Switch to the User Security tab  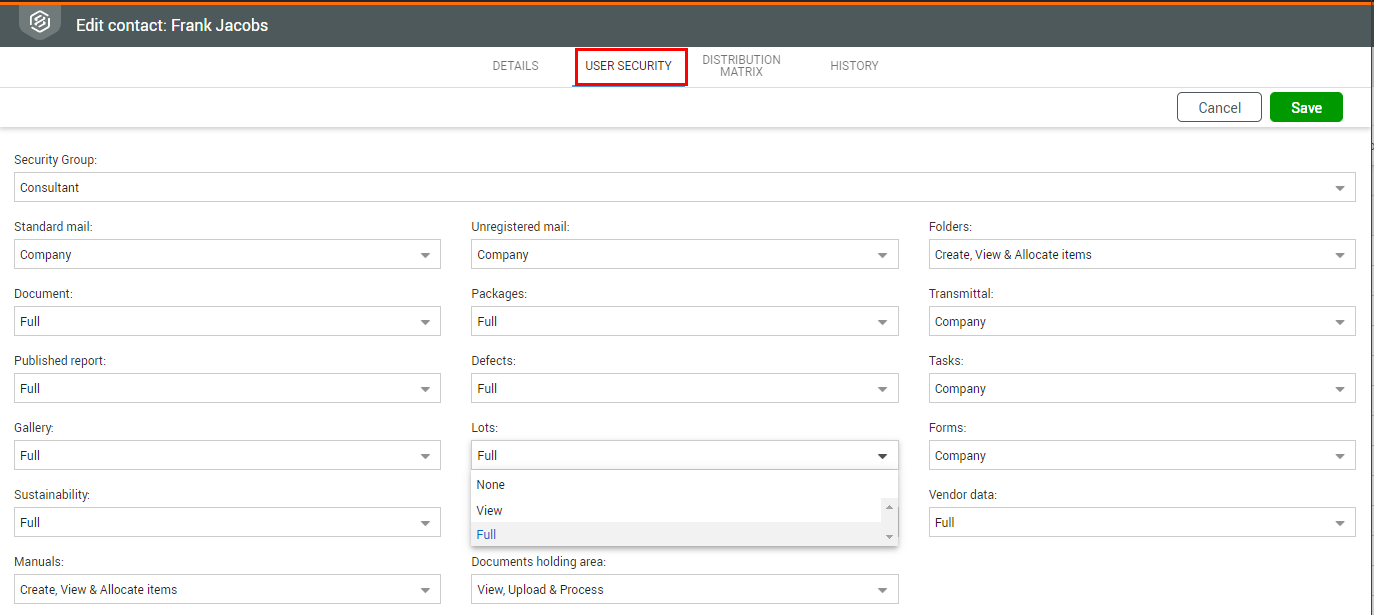629,66
